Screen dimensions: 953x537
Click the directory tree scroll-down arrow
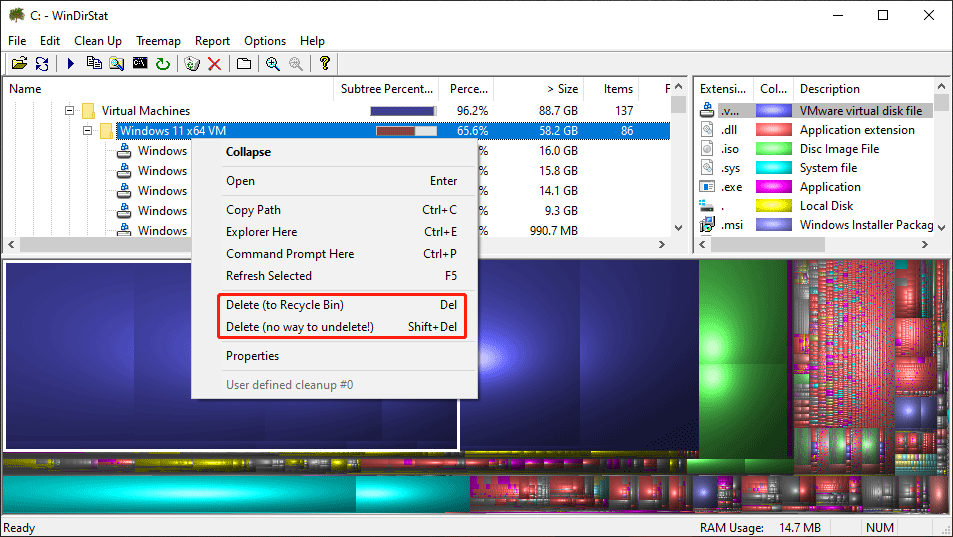pyautogui.click(x=679, y=228)
